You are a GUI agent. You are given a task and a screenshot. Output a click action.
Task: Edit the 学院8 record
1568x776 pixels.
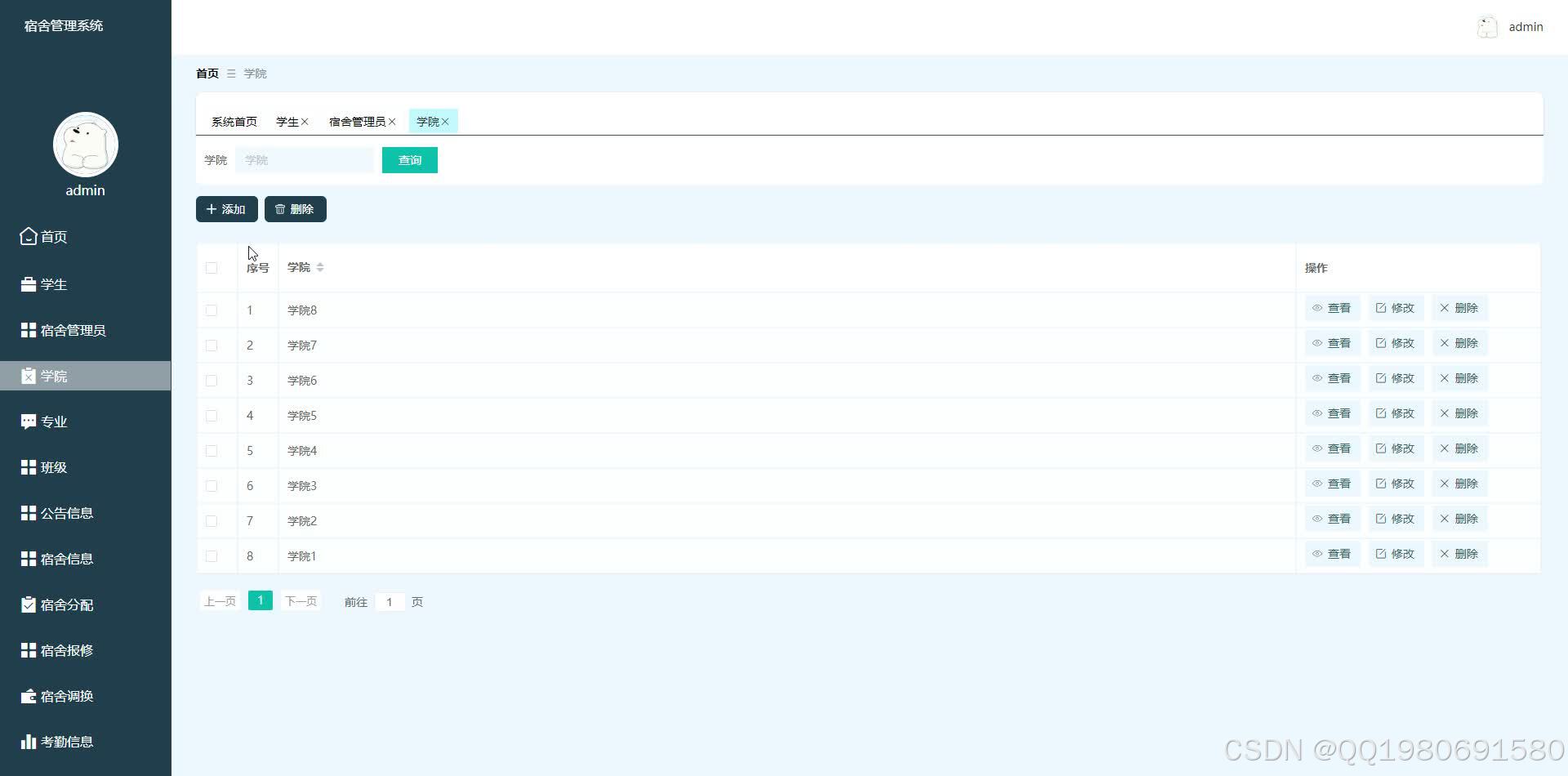point(1396,308)
